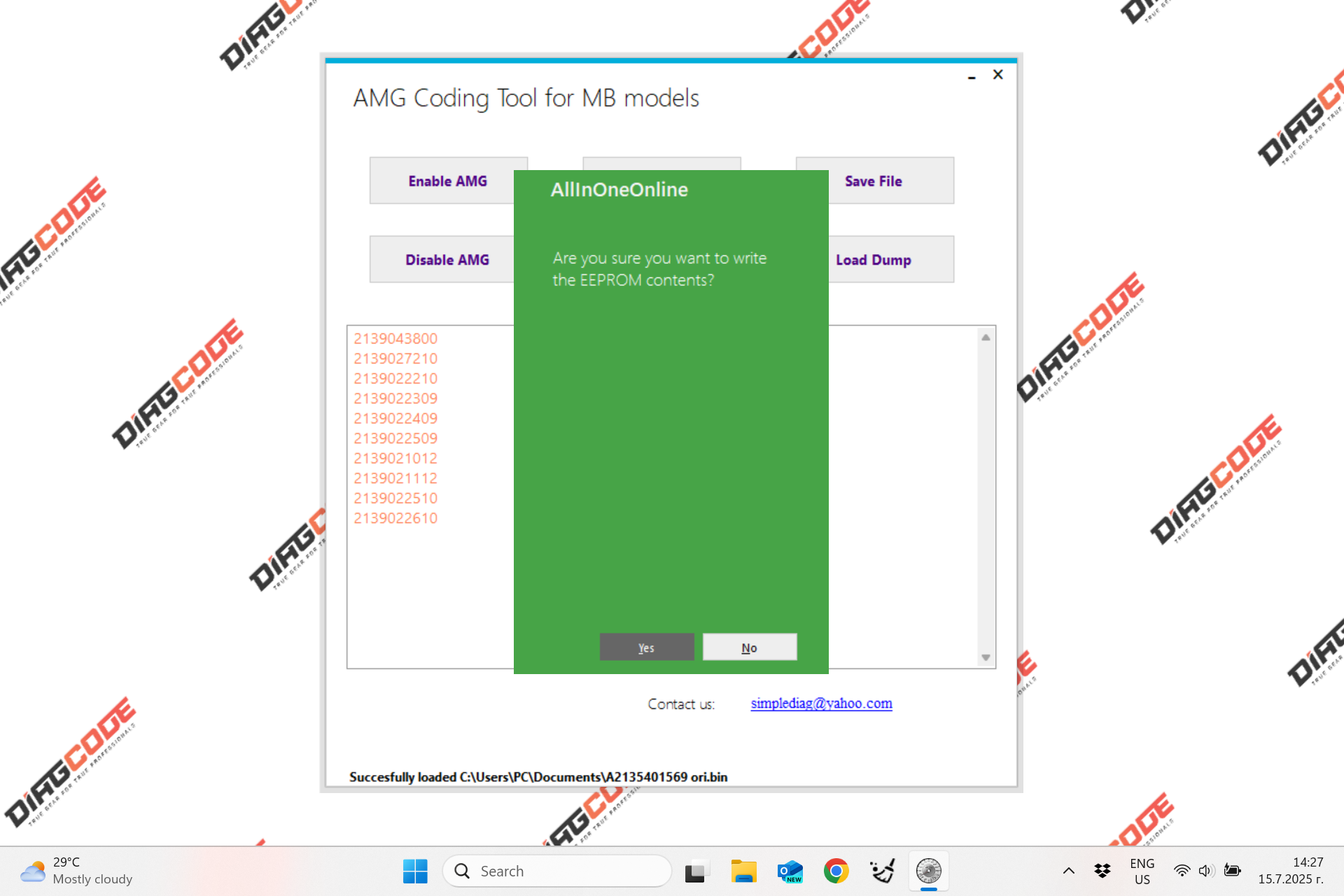Click the taskbar Search box
1344x896 pixels.
(x=557, y=871)
